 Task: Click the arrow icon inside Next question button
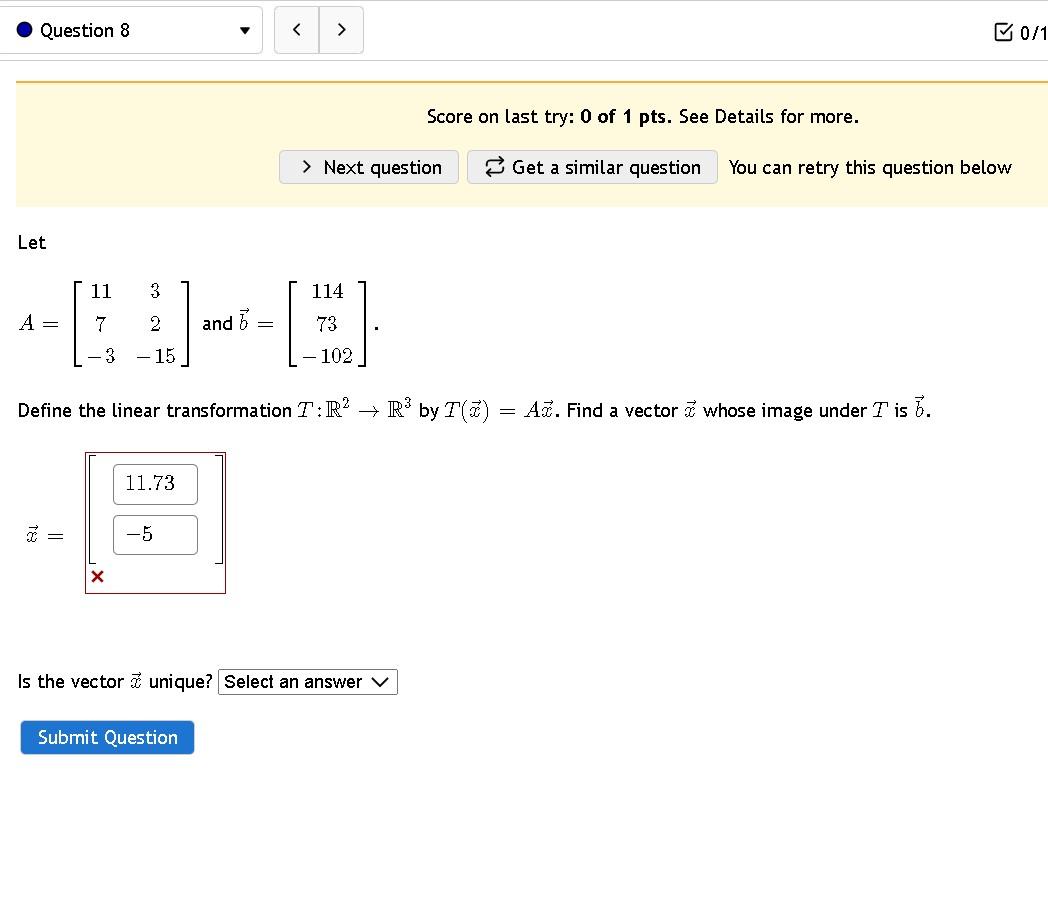click(307, 167)
